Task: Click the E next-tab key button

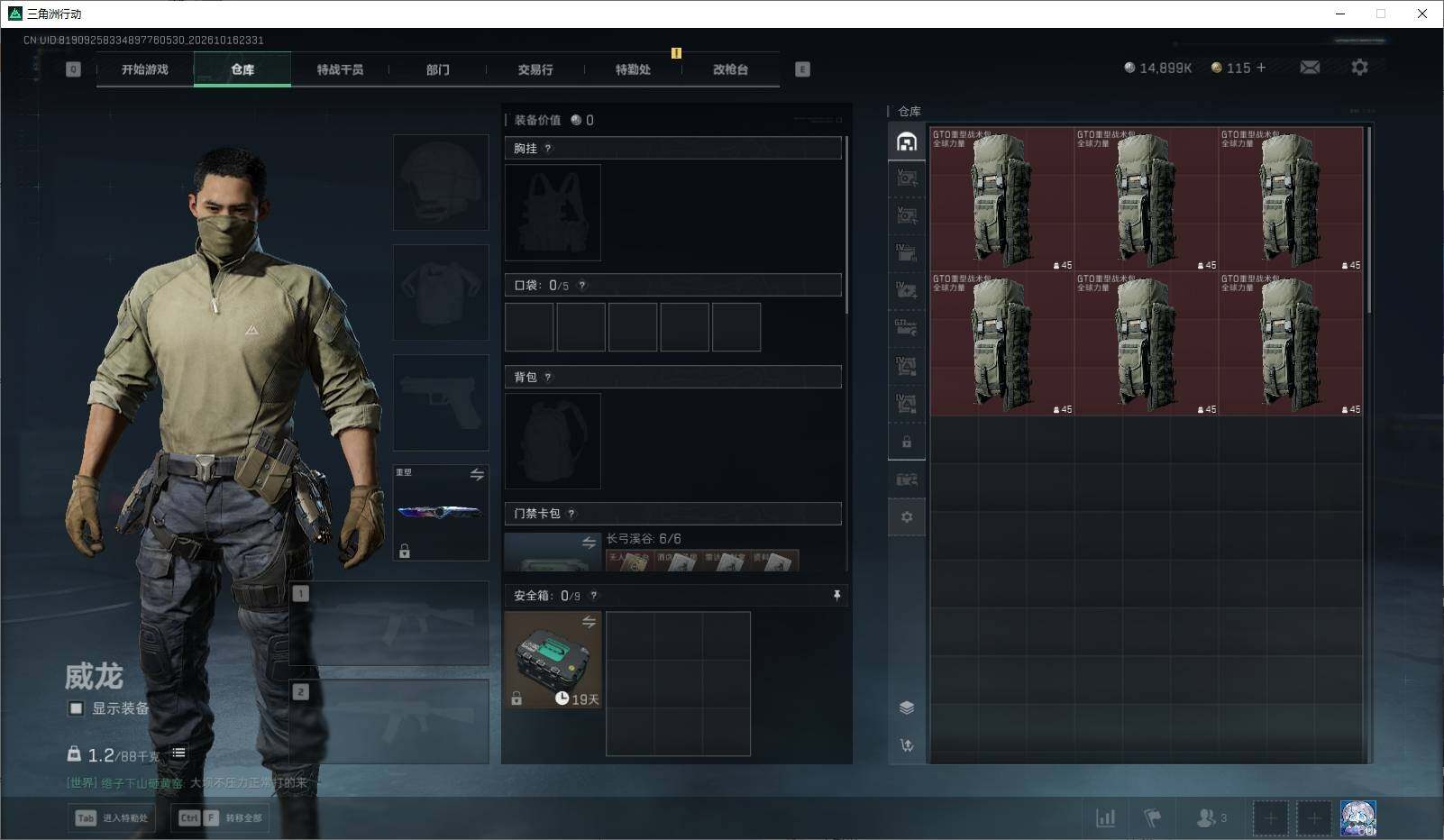Action: click(x=802, y=69)
